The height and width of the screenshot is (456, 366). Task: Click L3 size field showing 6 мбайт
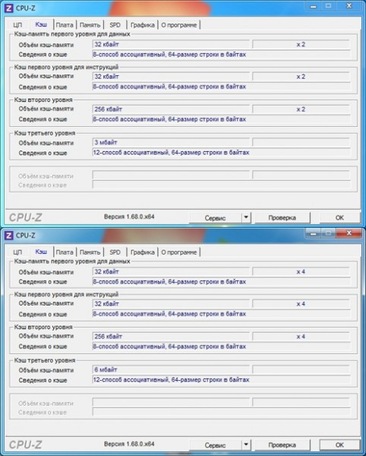click(x=171, y=370)
